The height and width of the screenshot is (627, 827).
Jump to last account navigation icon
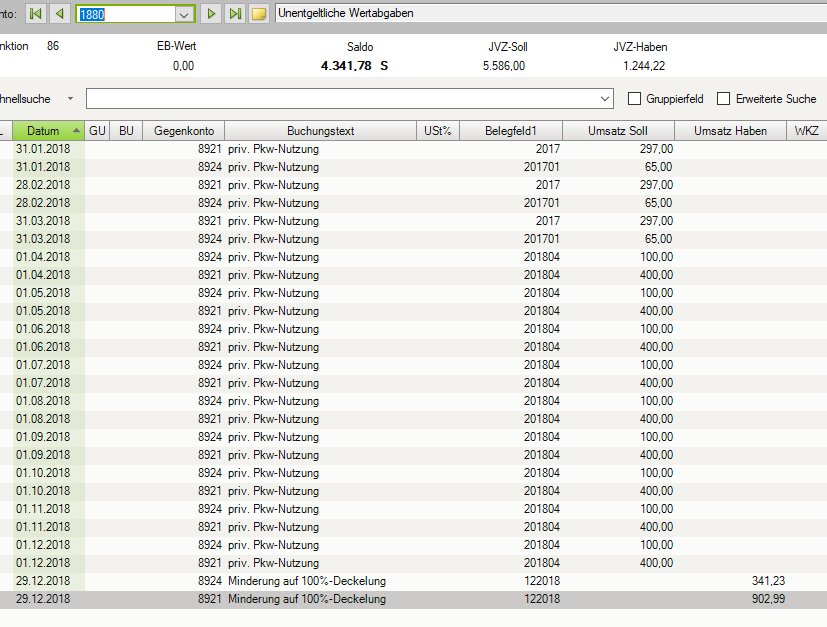235,14
